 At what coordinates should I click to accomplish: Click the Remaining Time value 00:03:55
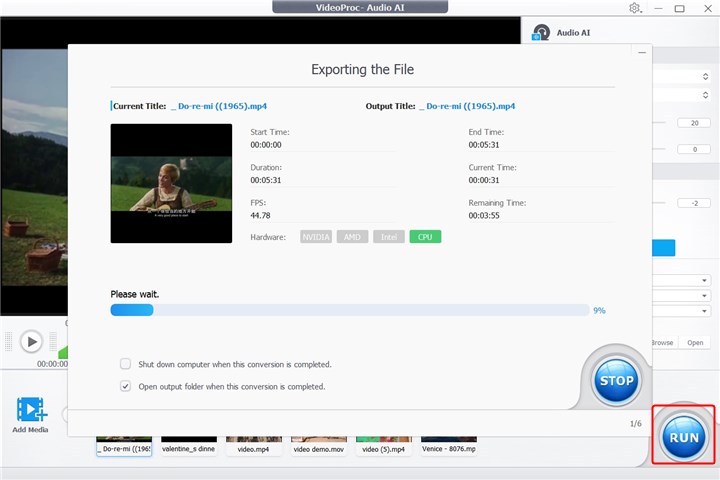point(484,215)
